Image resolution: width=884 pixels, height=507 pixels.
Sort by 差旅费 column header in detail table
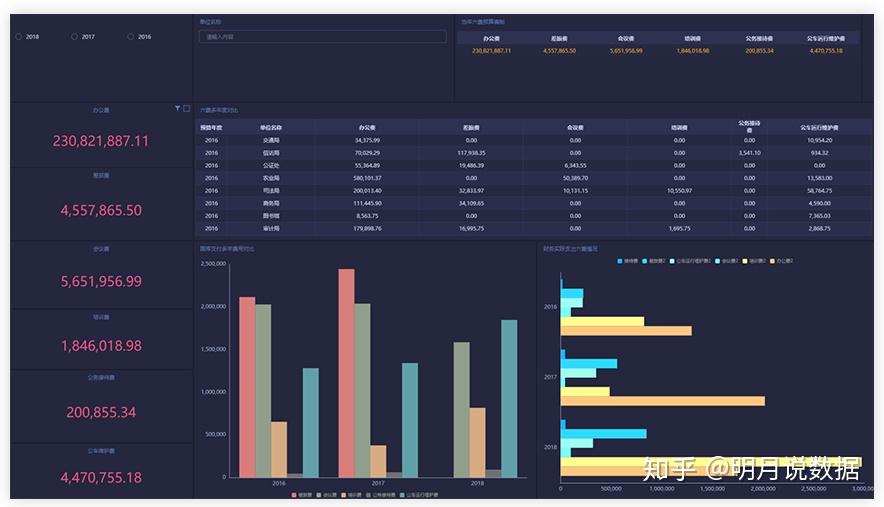[x=471, y=128]
